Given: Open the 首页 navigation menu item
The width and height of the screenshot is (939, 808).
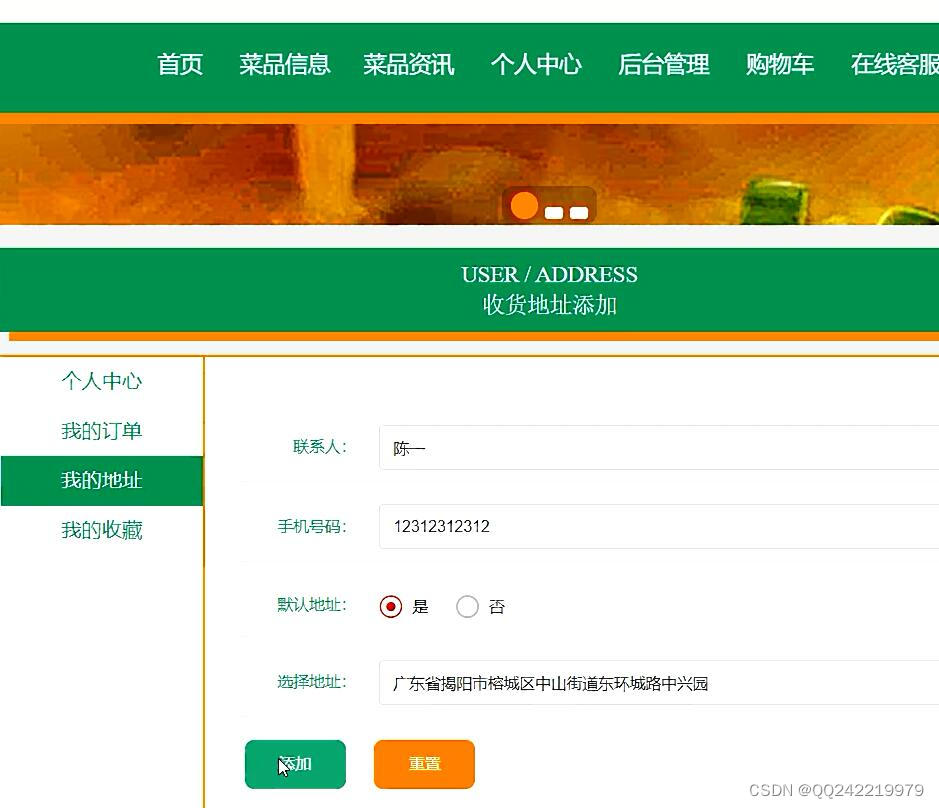Looking at the screenshot, I should pyautogui.click(x=179, y=65).
